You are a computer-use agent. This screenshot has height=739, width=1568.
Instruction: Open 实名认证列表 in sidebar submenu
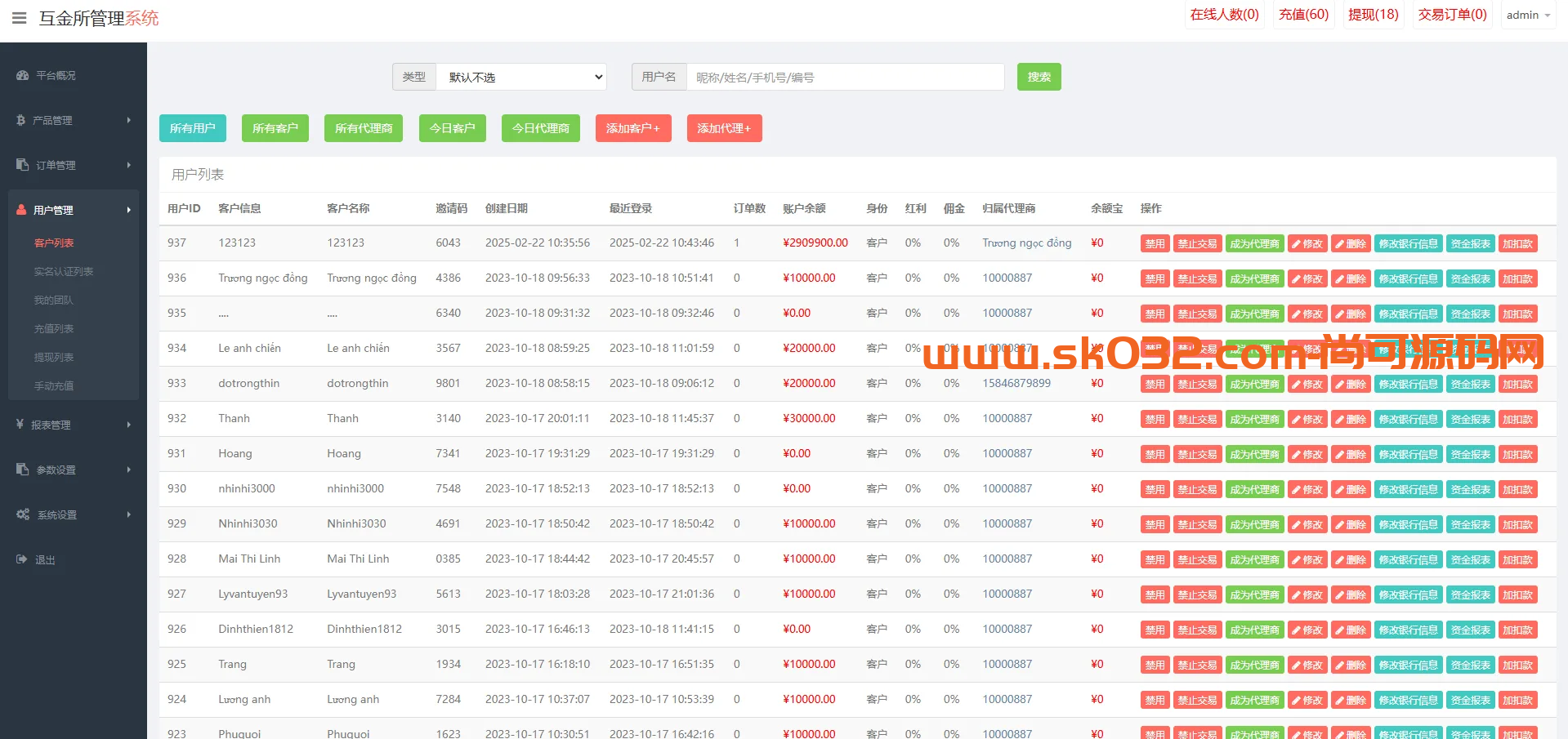pyautogui.click(x=63, y=271)
